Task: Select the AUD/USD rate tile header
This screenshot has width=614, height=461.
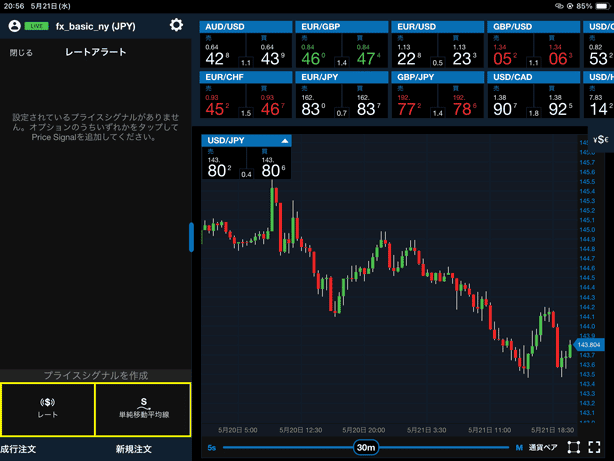Action: [246, 27]
